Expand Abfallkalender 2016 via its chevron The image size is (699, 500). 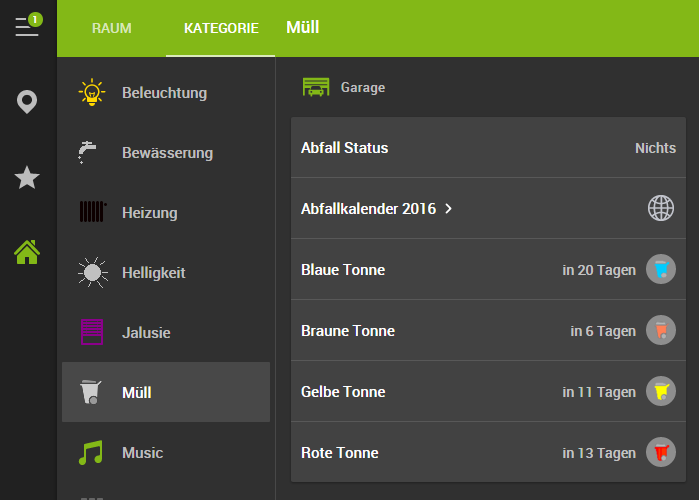pyautogui.click(x=449, y=208)
